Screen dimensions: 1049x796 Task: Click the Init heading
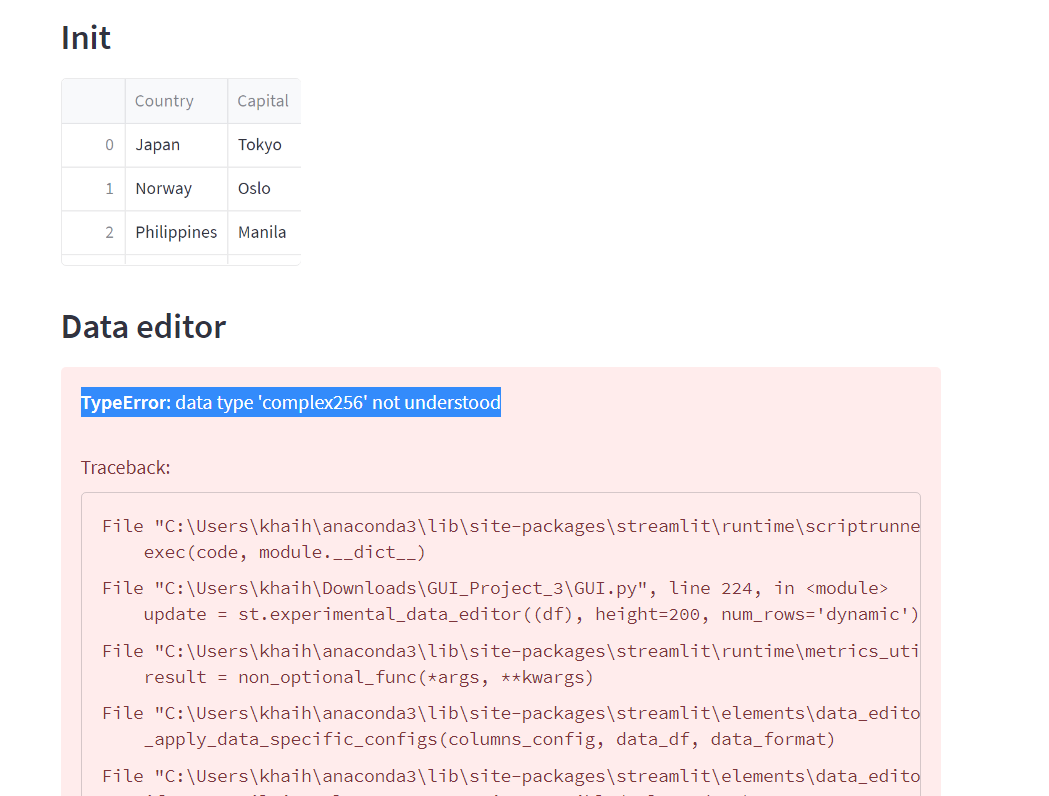click(x=86, y=38)
